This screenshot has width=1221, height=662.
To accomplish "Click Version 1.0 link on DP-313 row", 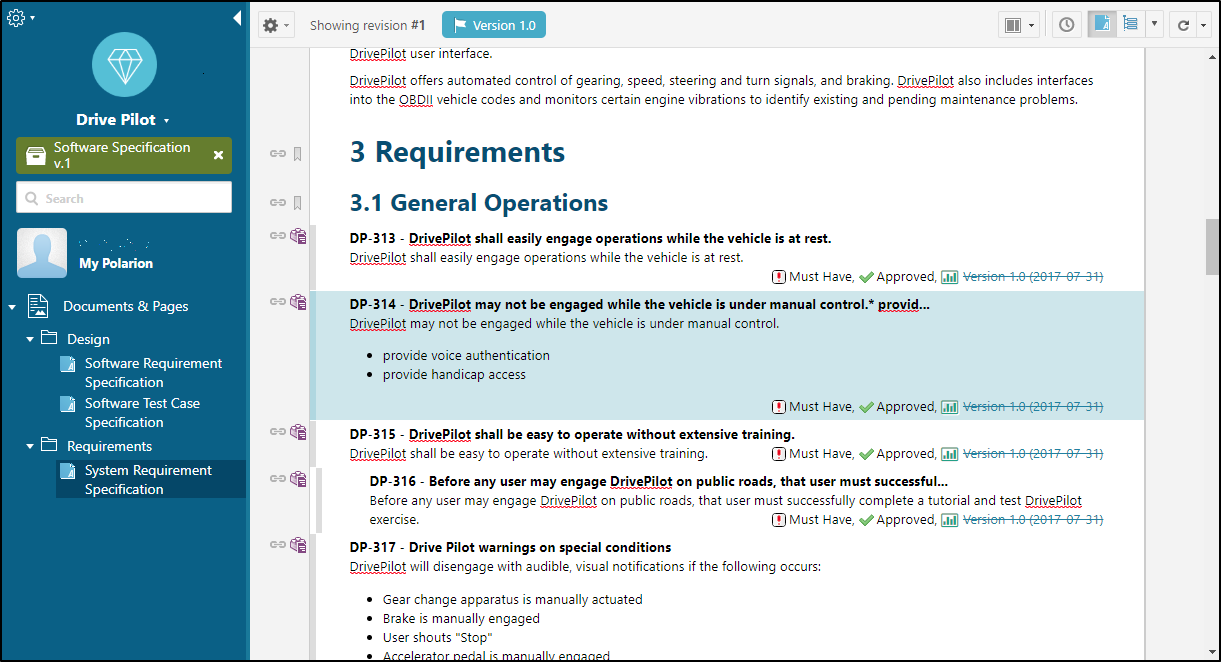I will pos(1033,277).
